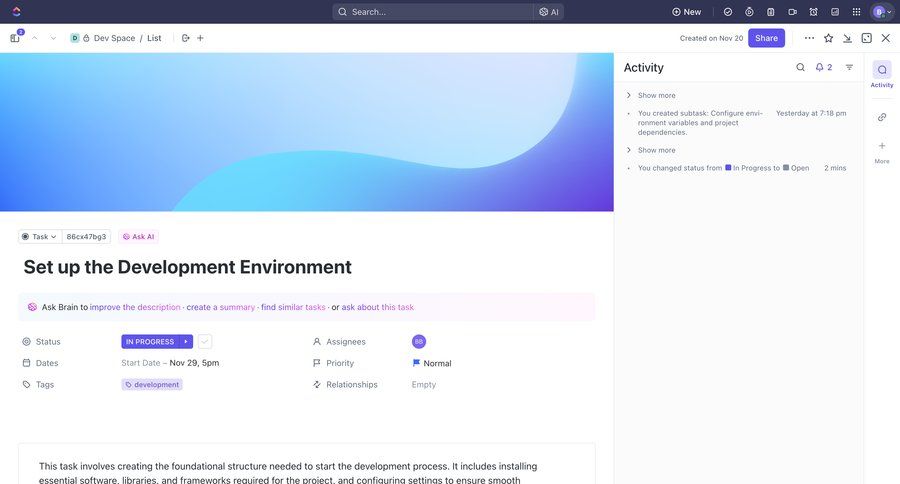Add task to another list plus icon
The width and height of the screenshot is (900, 484).
click(x=200, y=38)
